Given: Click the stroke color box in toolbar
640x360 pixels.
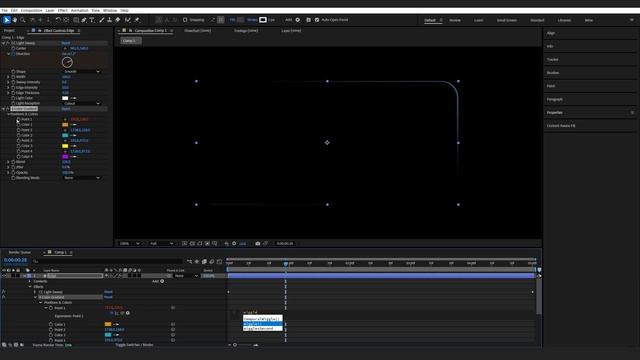Looking at the screenshot, I should [263, 20].
